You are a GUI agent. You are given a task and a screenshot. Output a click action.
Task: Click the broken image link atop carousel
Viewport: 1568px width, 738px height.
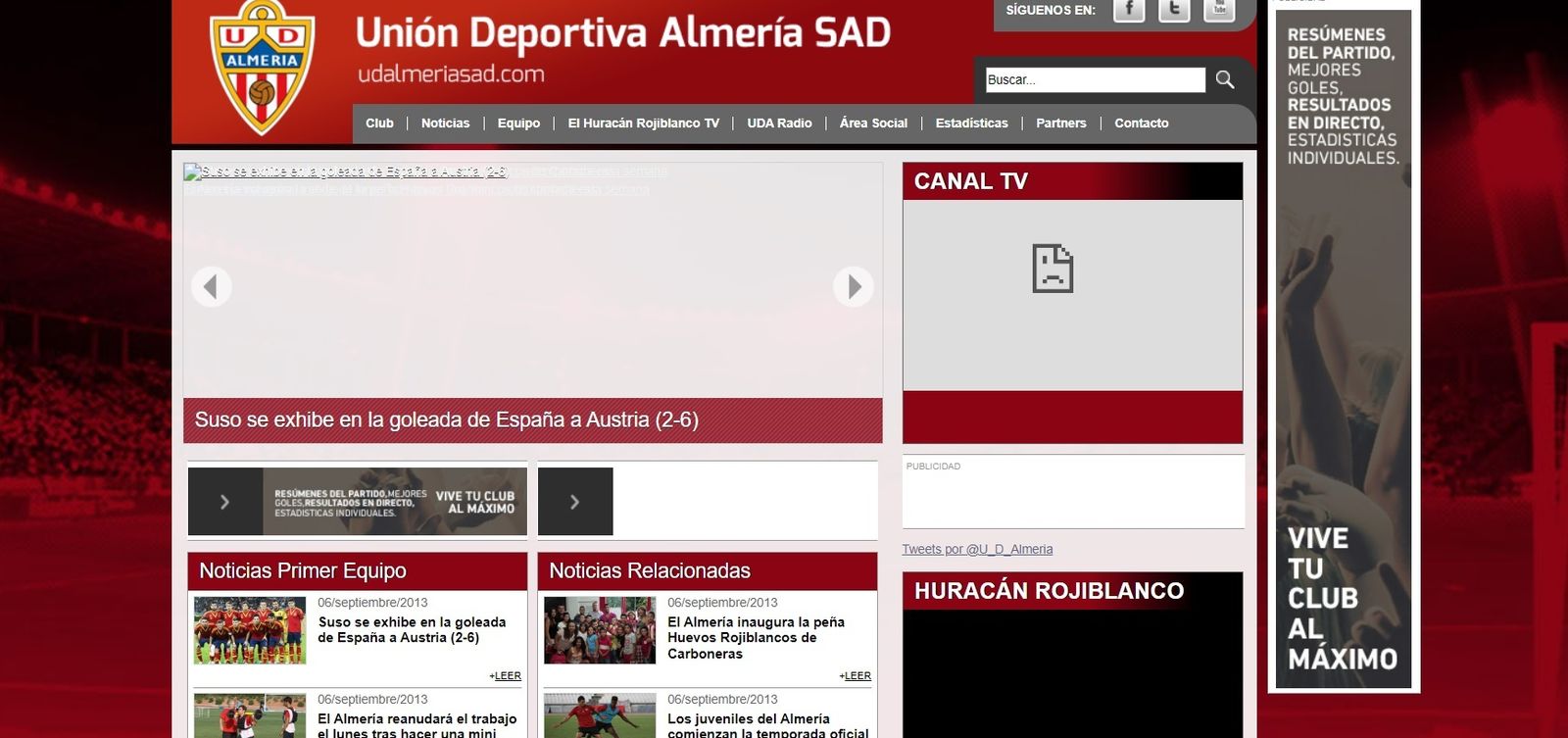point(345,172)
